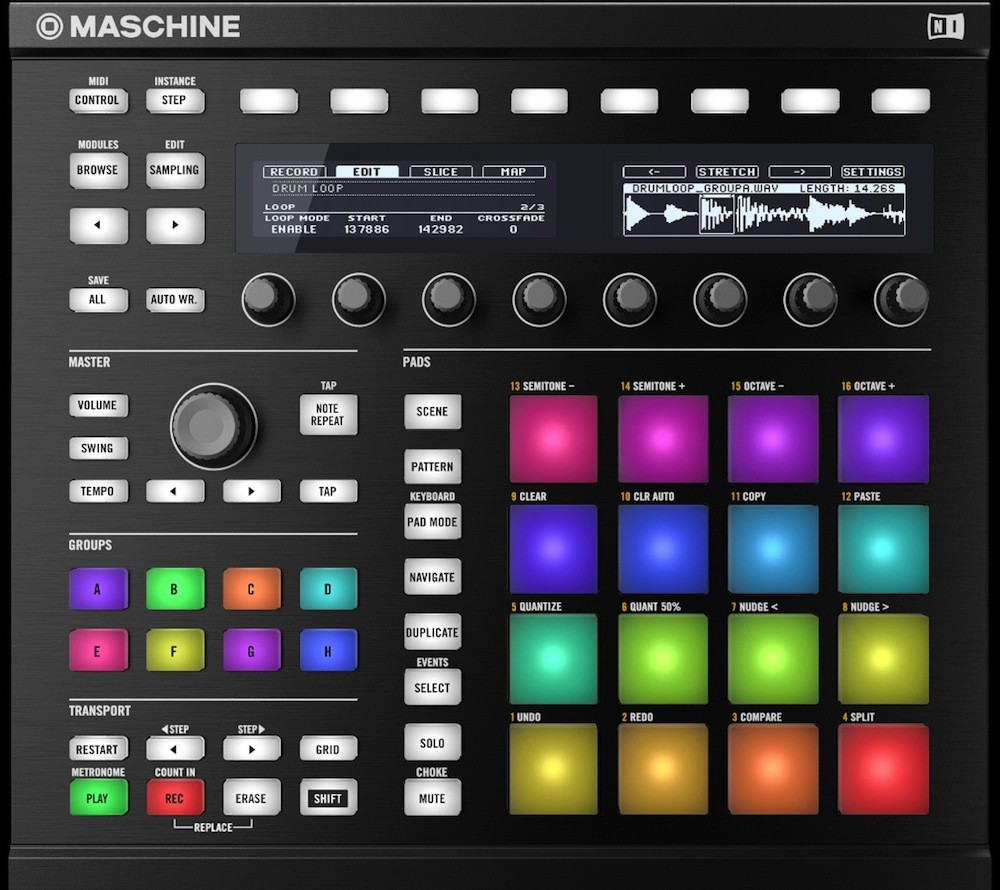Image resolution: width=1000 pixels, height=890 pixels.
Task: Click the NAVIGATE button
Action: tap(432, 577)
